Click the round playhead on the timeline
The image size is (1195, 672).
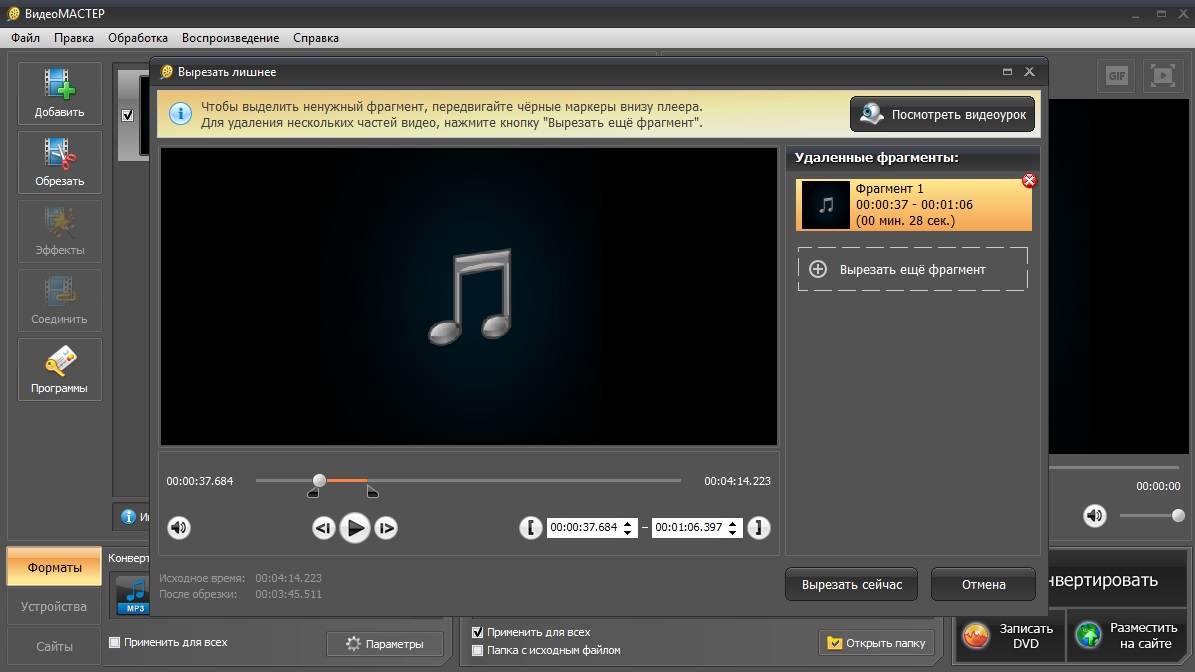pos(319,481)
